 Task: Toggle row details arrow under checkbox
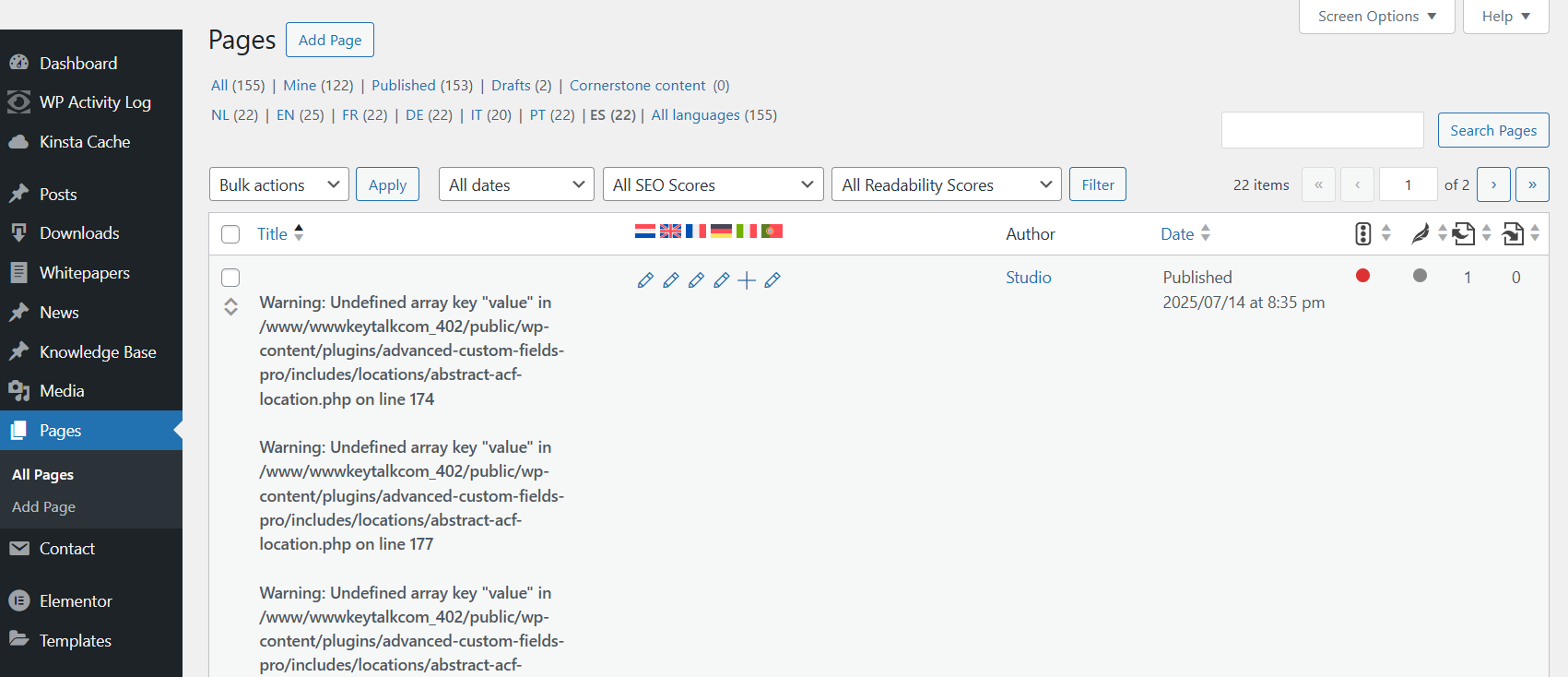[x=230, y=307]
